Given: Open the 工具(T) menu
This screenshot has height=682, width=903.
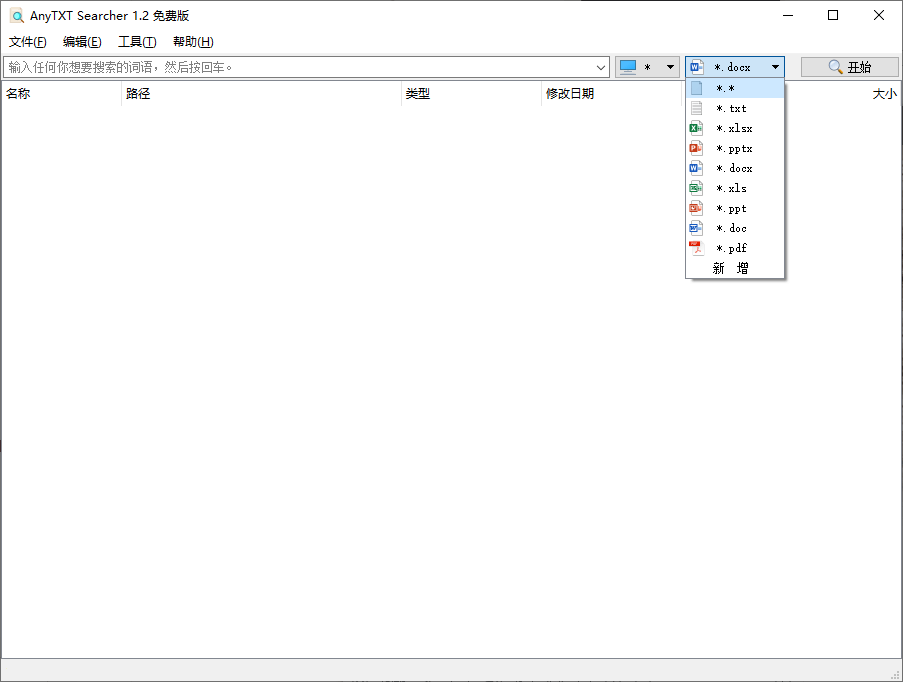Looking at the screenshot, I should pyautogui.click(x=137, y=42).
